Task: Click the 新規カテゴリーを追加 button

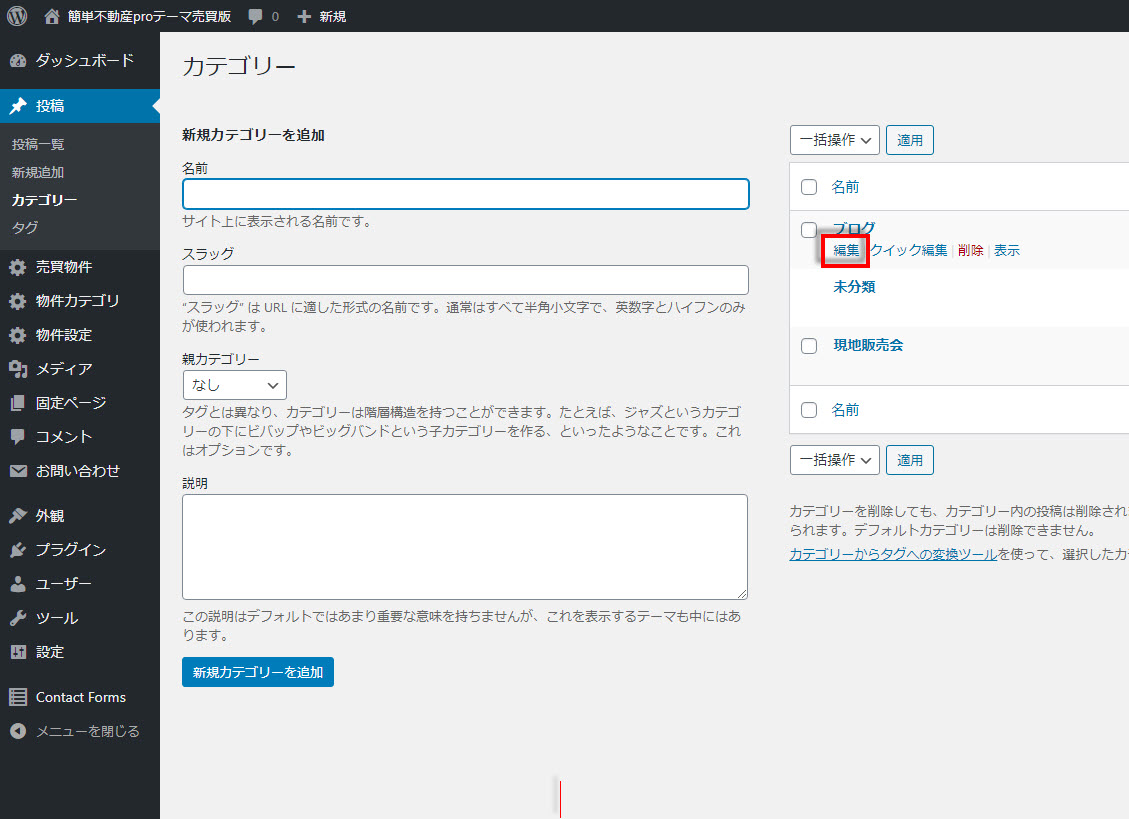Action: pyautogui.click(x=258, y=672)
